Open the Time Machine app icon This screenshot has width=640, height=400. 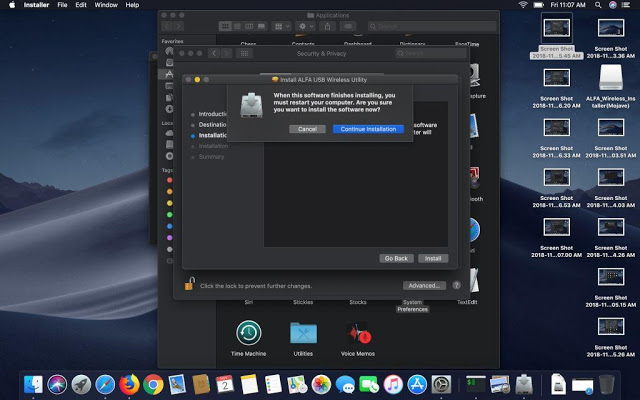[249, 333]
